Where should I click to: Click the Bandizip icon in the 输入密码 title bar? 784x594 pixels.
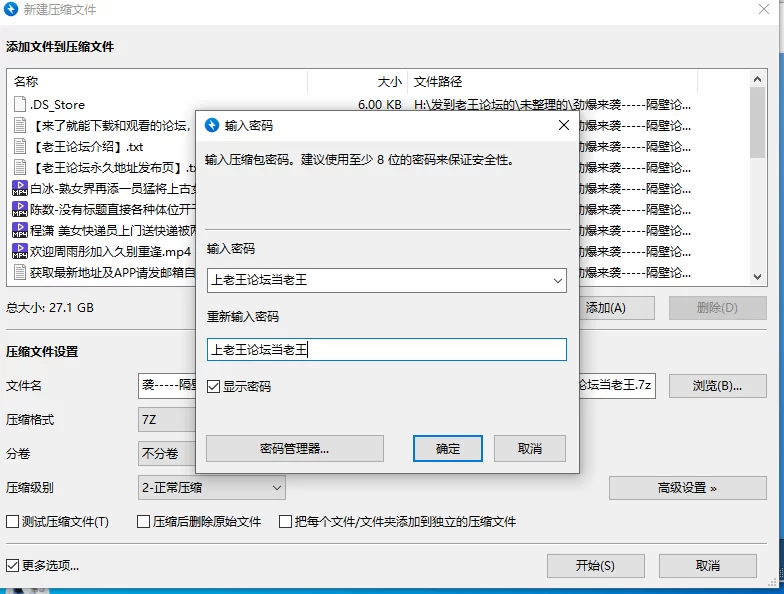(x=211, y=125)
